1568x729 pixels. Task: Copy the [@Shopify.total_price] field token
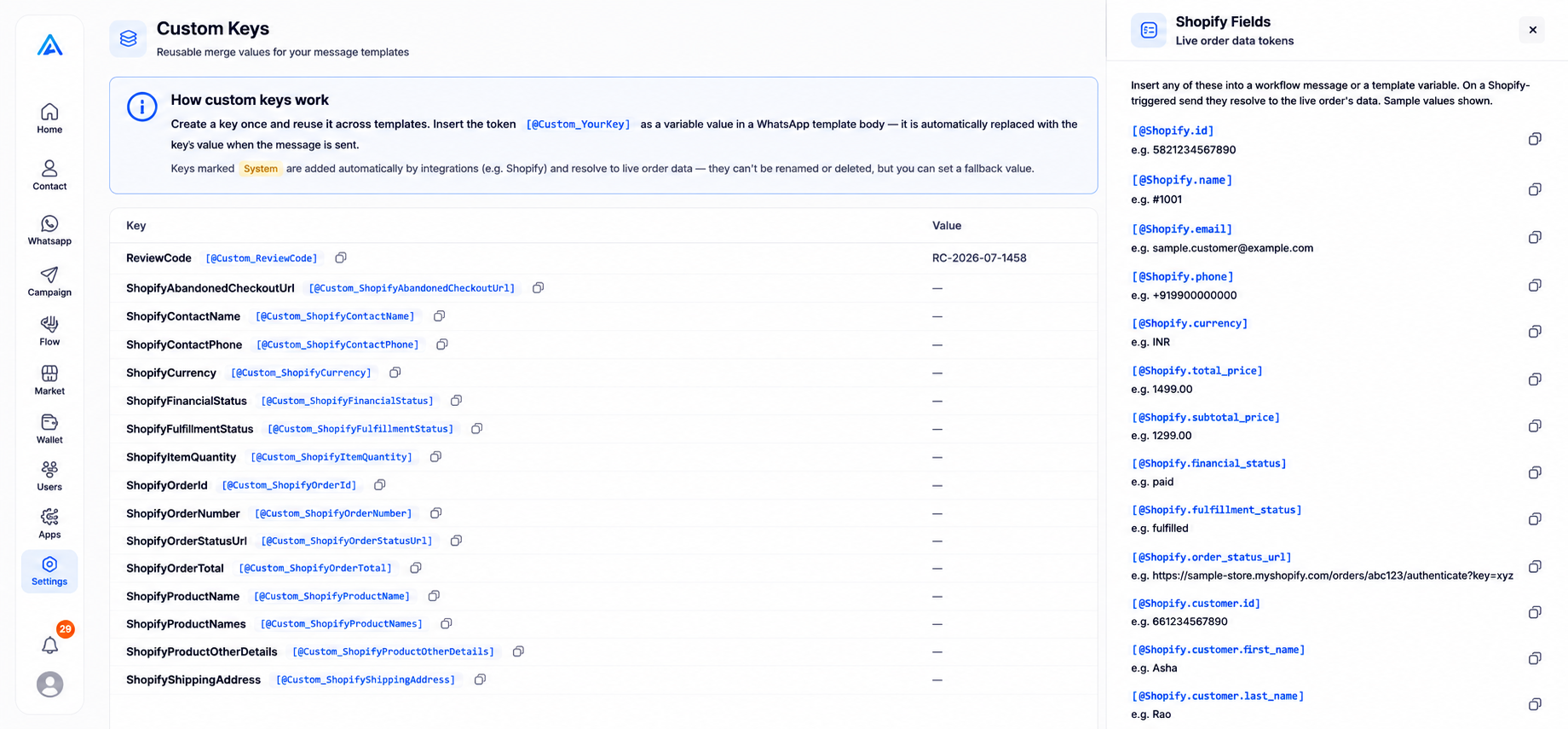click(1535, 379)
